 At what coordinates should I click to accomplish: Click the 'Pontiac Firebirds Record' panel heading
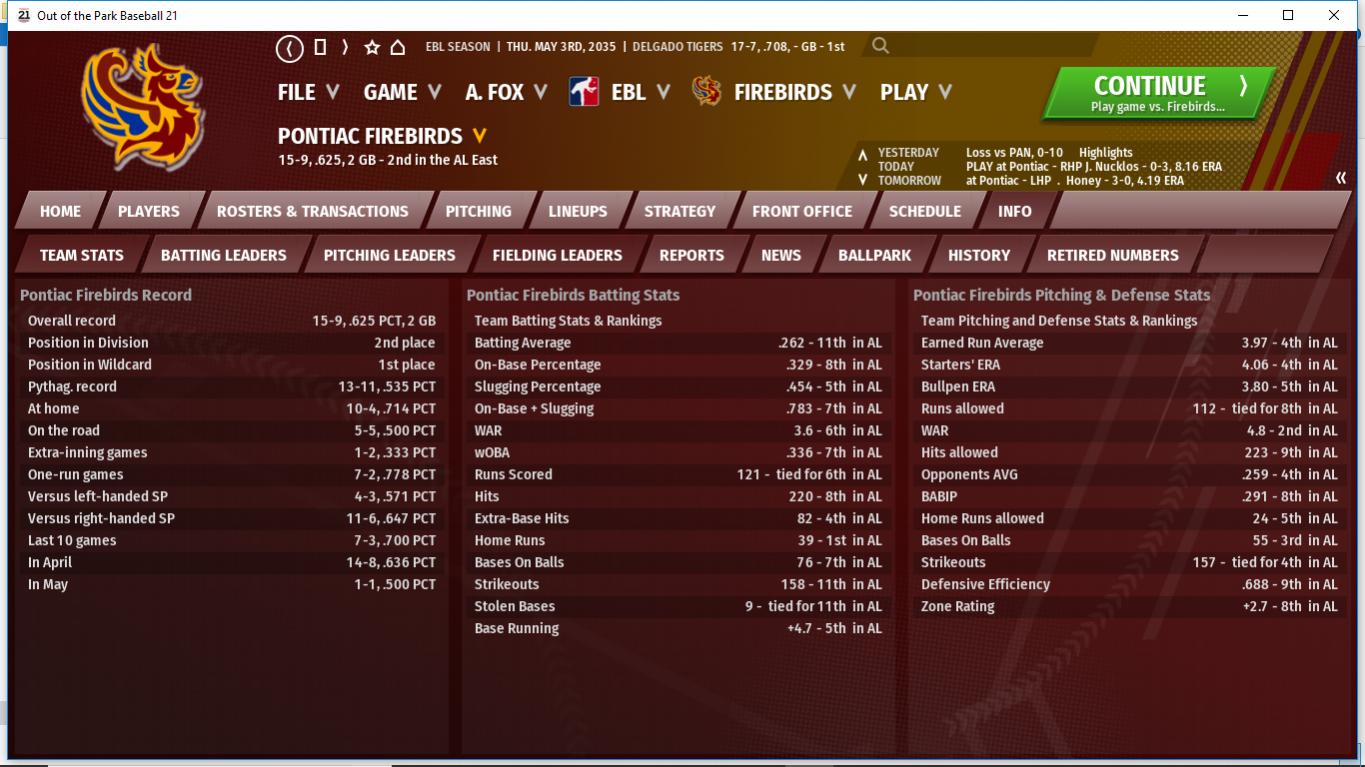pyautogui.click(x=106, y=295)
